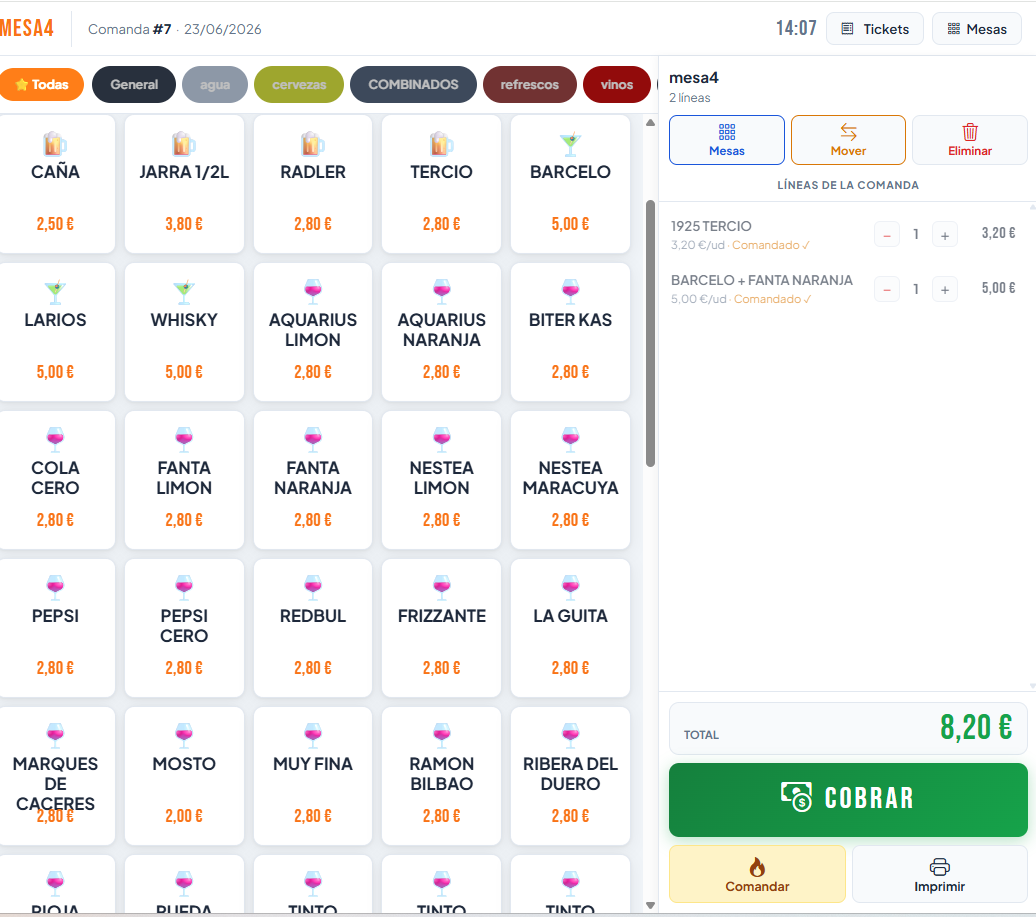
Task: Click the MESA4 header title
Action: [26, 28]
